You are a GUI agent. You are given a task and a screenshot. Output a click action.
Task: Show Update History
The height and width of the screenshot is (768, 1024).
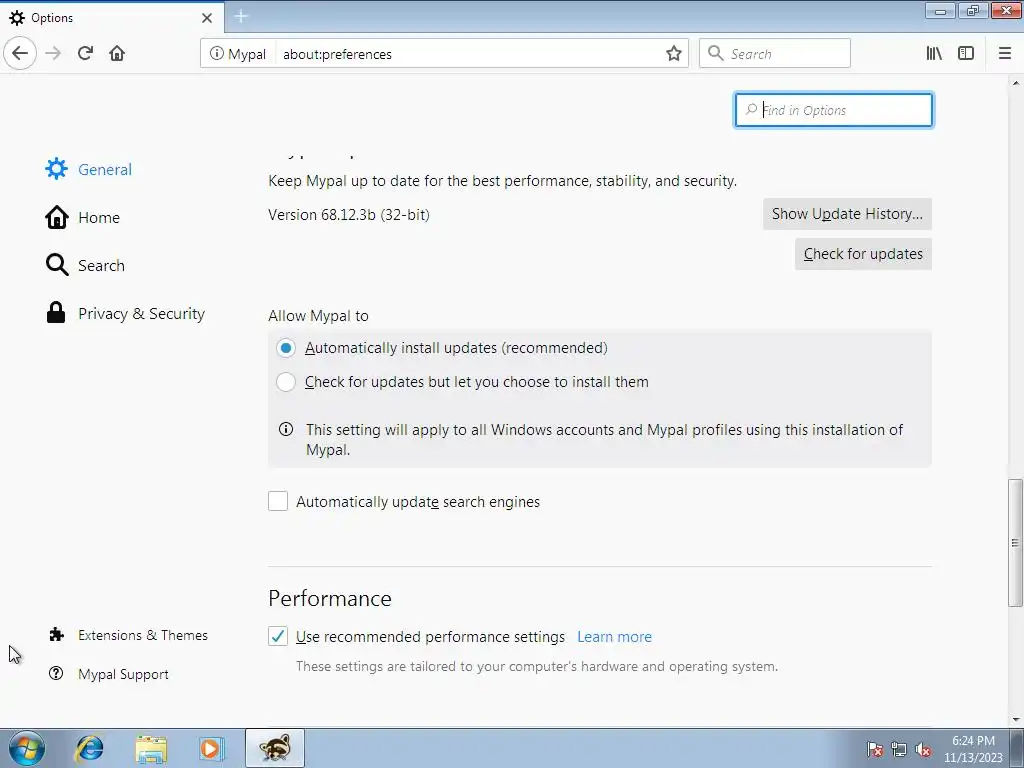847,214
